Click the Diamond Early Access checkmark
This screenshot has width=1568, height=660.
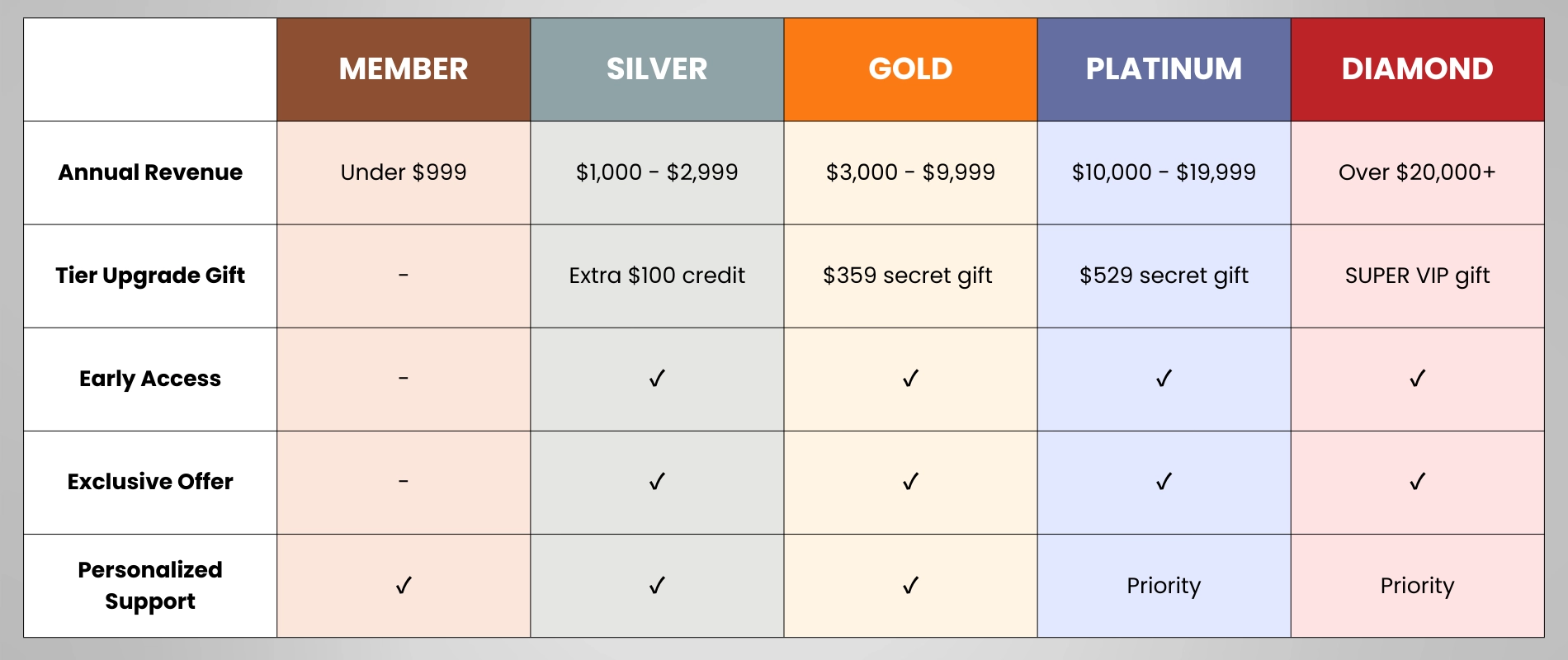(1417, 379)
